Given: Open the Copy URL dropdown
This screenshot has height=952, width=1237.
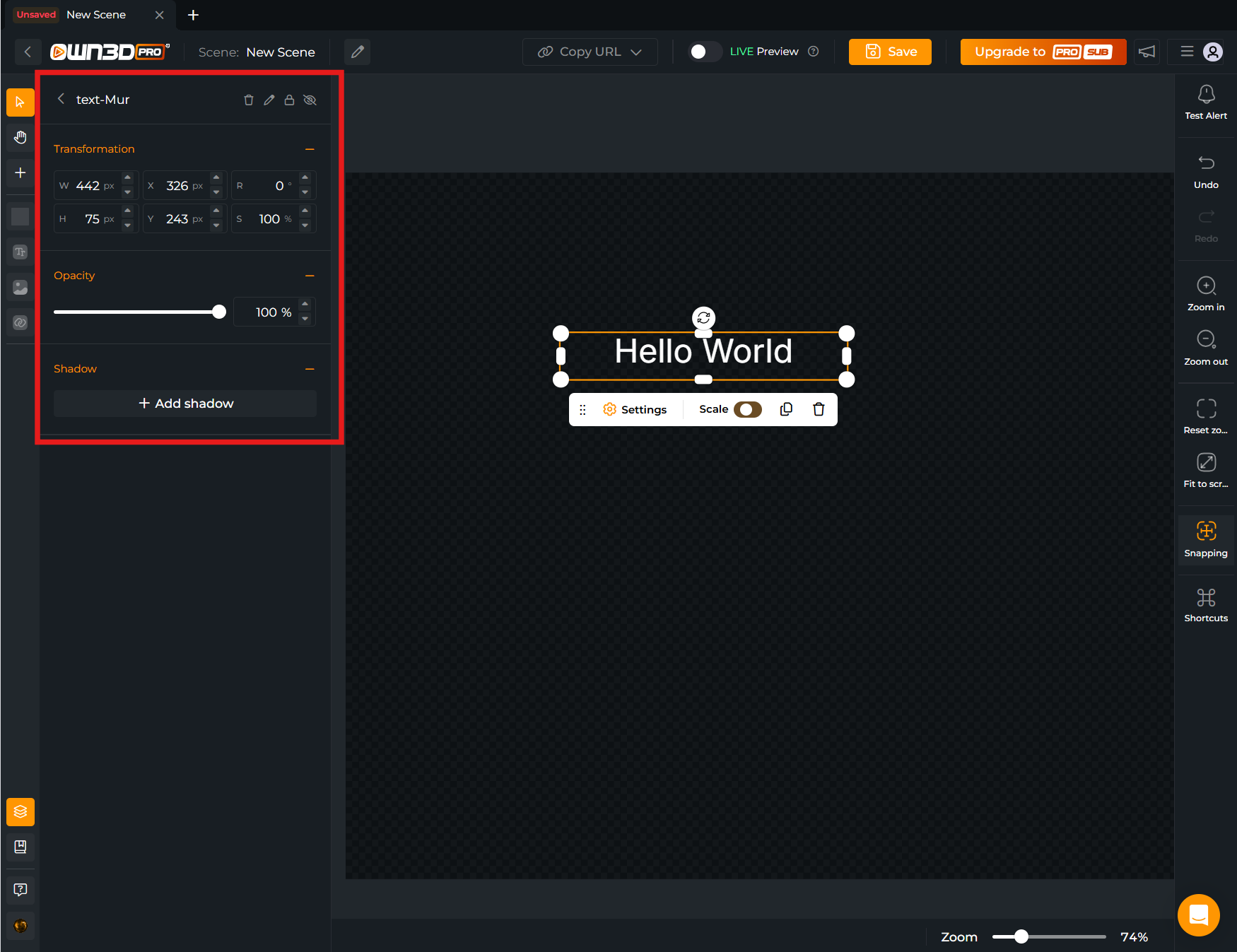Looking at the screenshot, I should (x=590, y=52).
